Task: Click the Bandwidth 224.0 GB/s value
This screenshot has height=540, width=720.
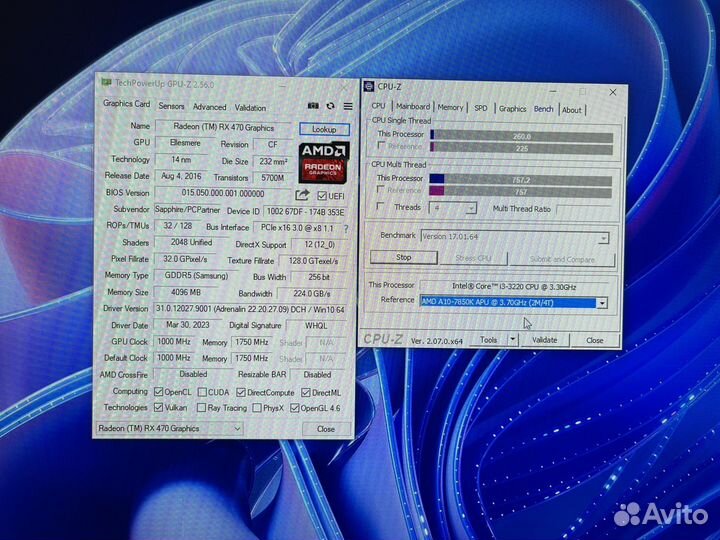Action: 312,293
